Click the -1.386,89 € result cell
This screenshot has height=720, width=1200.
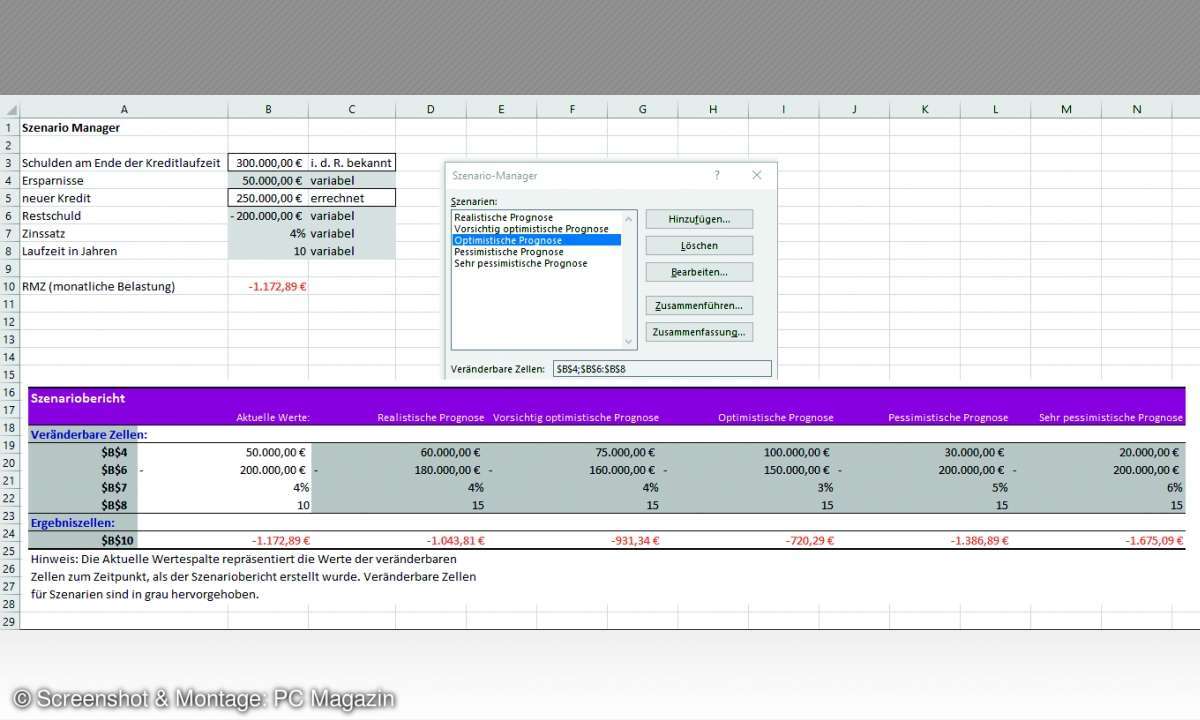(978, 540)
